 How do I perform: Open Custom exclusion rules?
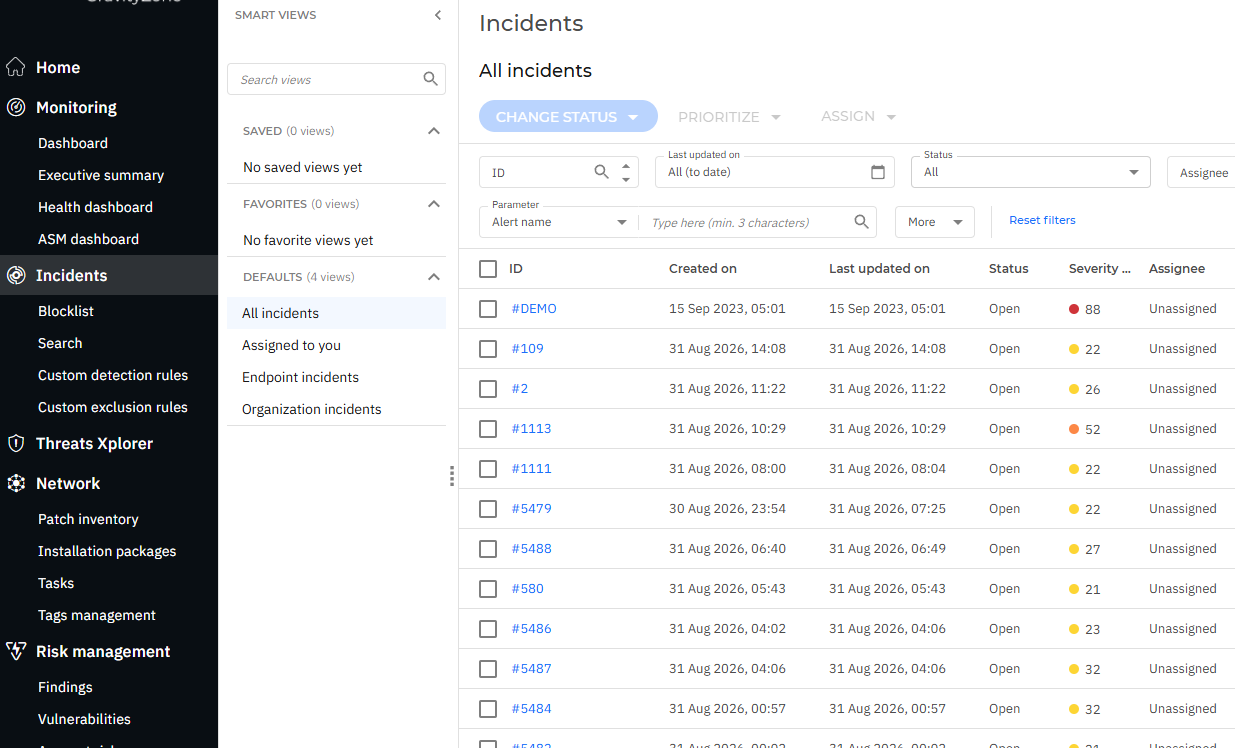113,407
